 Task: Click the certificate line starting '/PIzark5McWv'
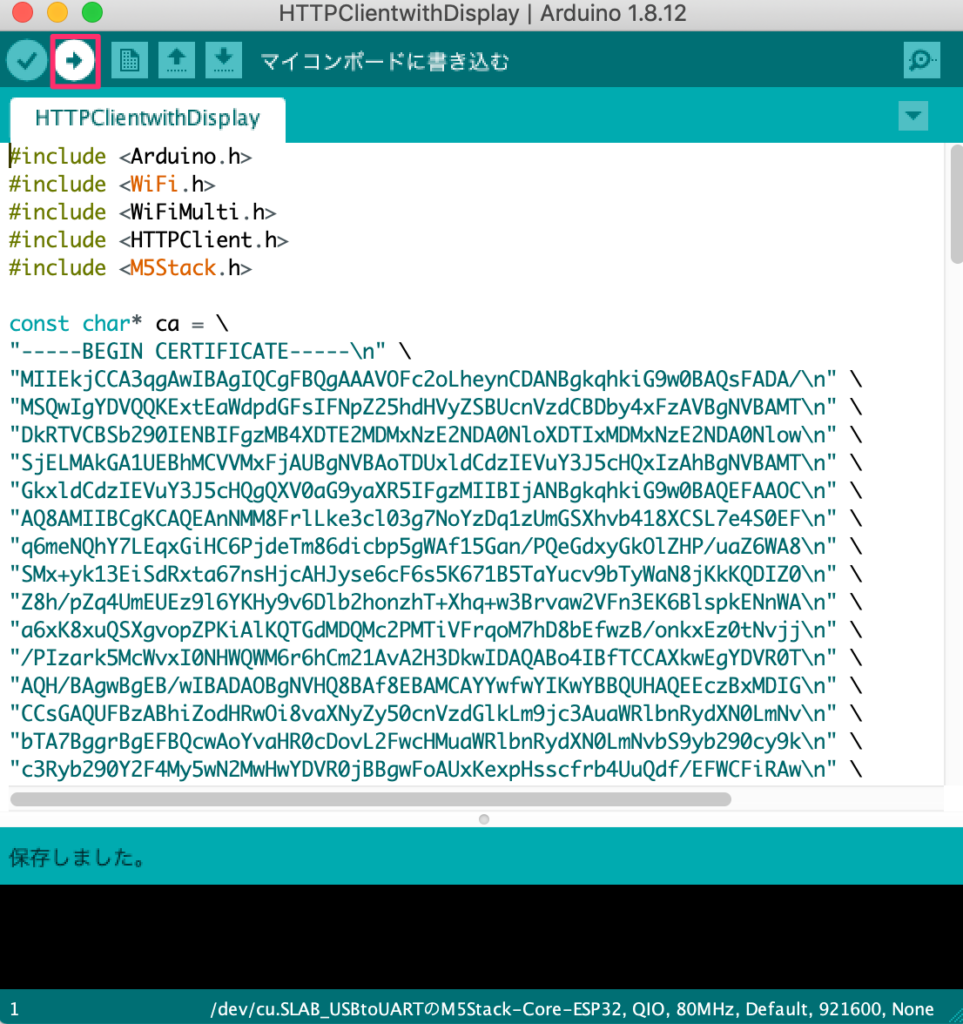[x=435, y=658]
